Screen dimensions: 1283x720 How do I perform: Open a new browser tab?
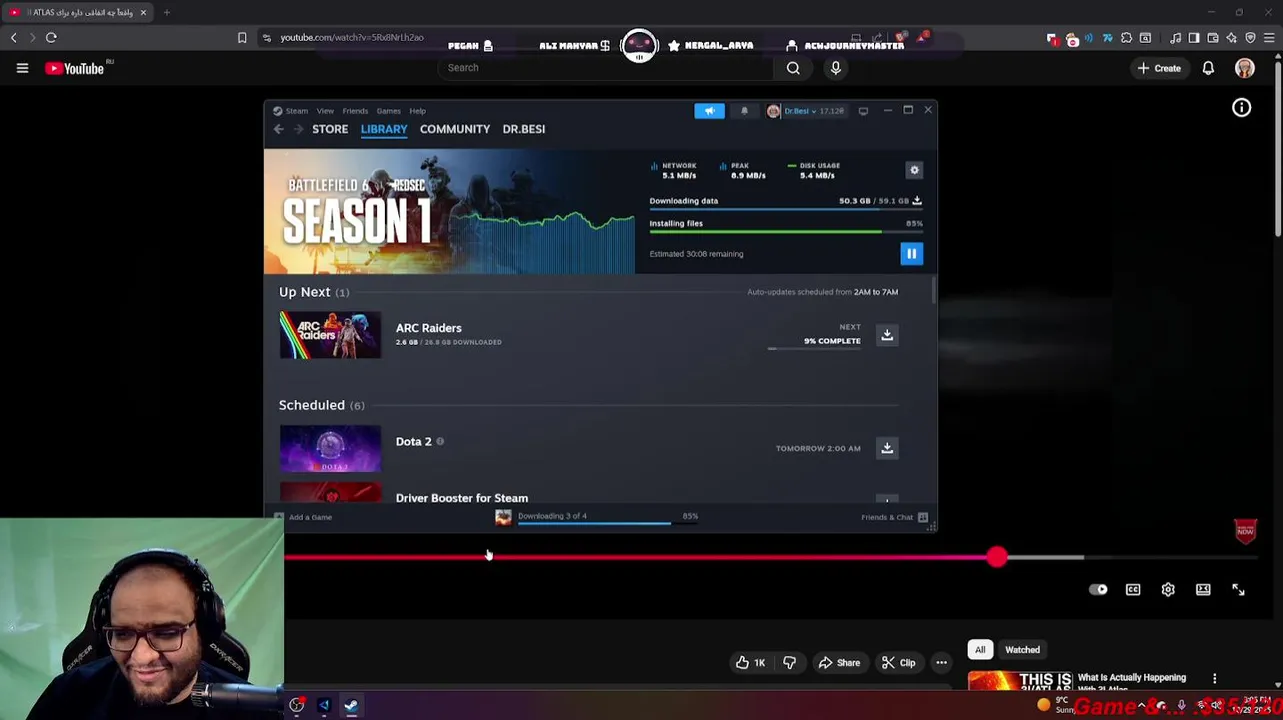coord(166,12)
